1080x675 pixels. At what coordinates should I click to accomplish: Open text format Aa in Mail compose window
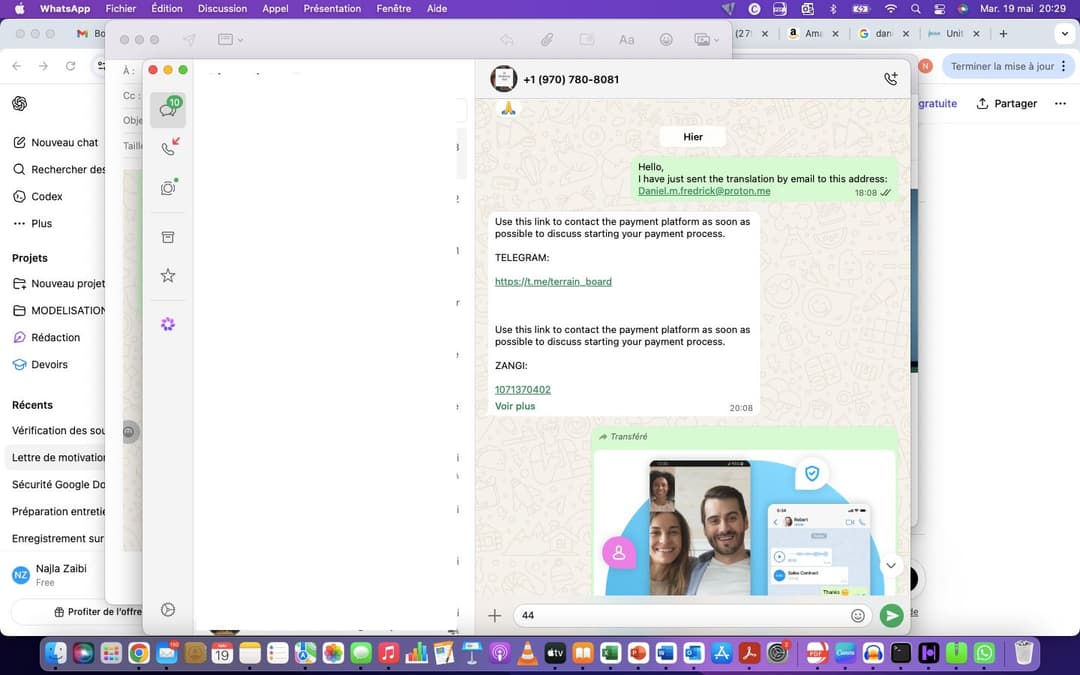(626, 40)
